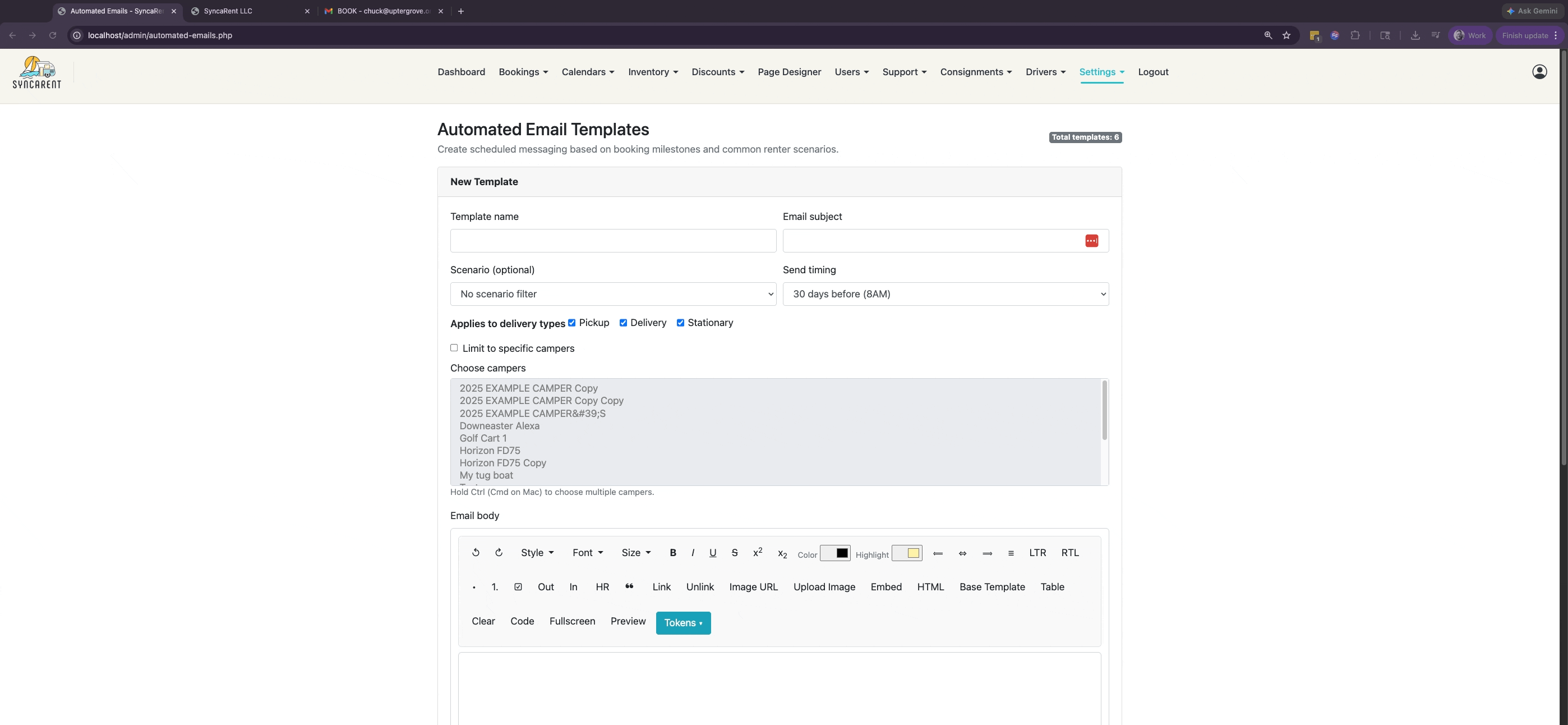Align text right in the editor
The width and height of the screenshot is (1568, 725).
point(988,553)
